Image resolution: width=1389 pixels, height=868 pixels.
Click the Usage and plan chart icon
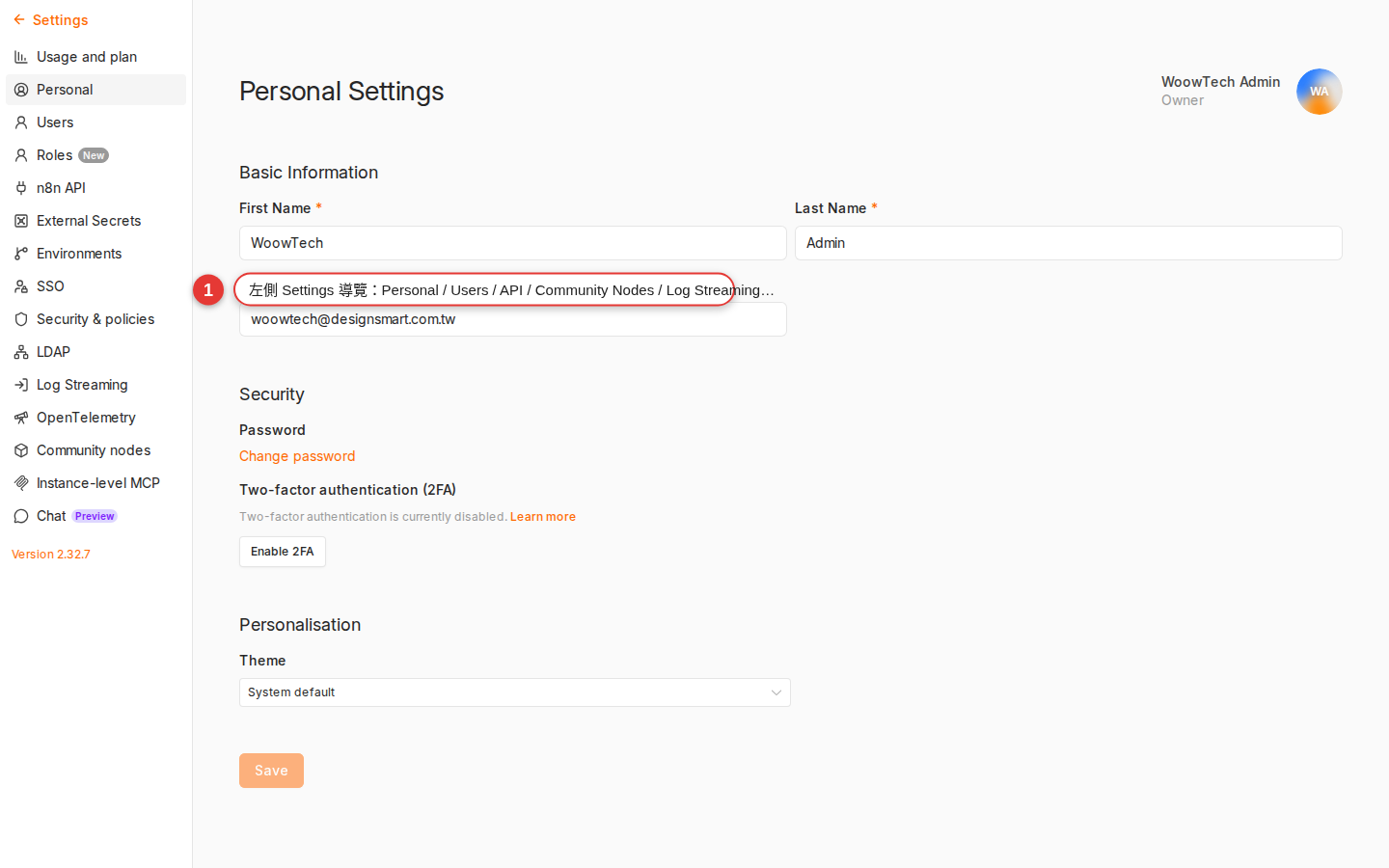click(21, 57)
